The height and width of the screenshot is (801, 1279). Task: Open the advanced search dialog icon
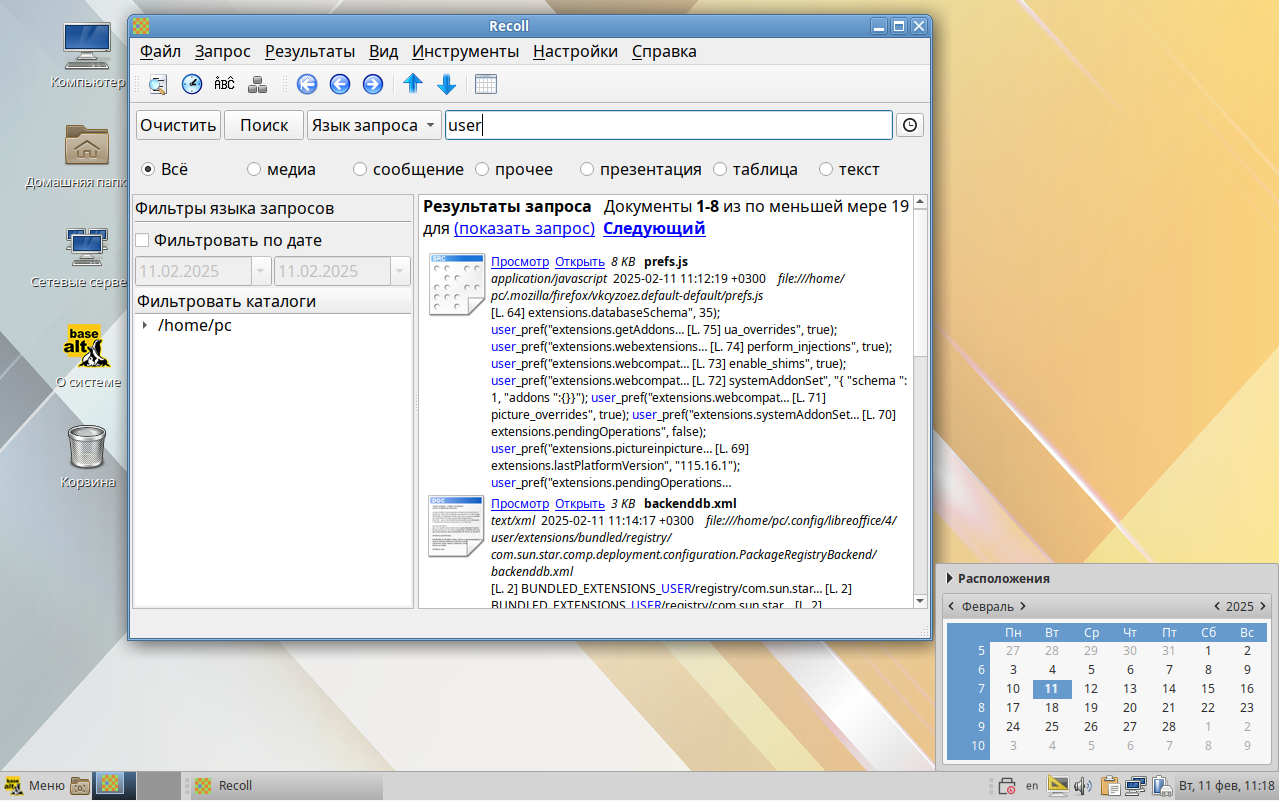[x=158, y=84]
